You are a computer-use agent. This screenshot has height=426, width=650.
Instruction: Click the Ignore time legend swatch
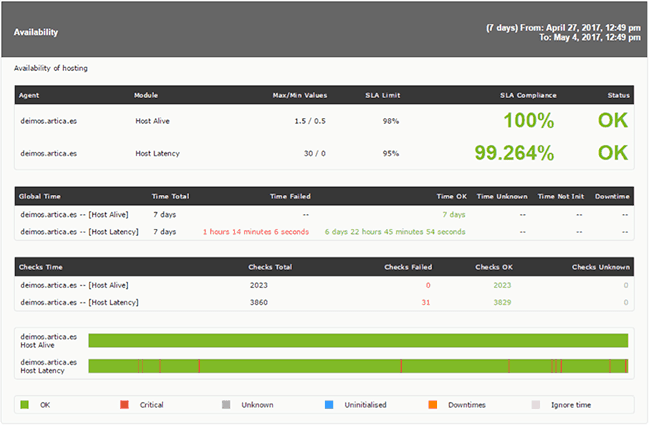pyautogui.click(x=536, y=405)
